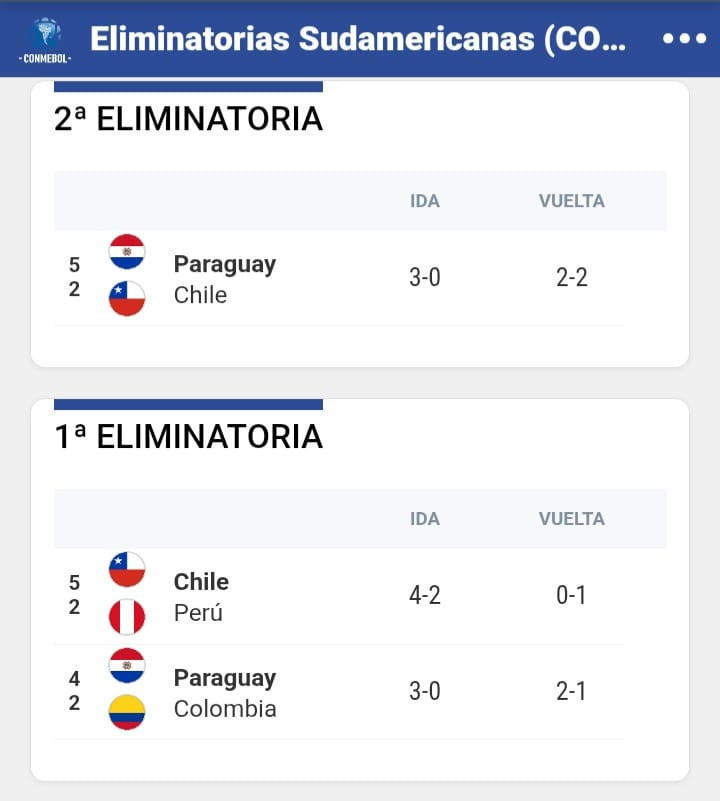Screen dimensions: 720x801
Task: Tap the Eliminatorias Sudamericanas header title
Action: pyautogui.click(x=358, y=39)
